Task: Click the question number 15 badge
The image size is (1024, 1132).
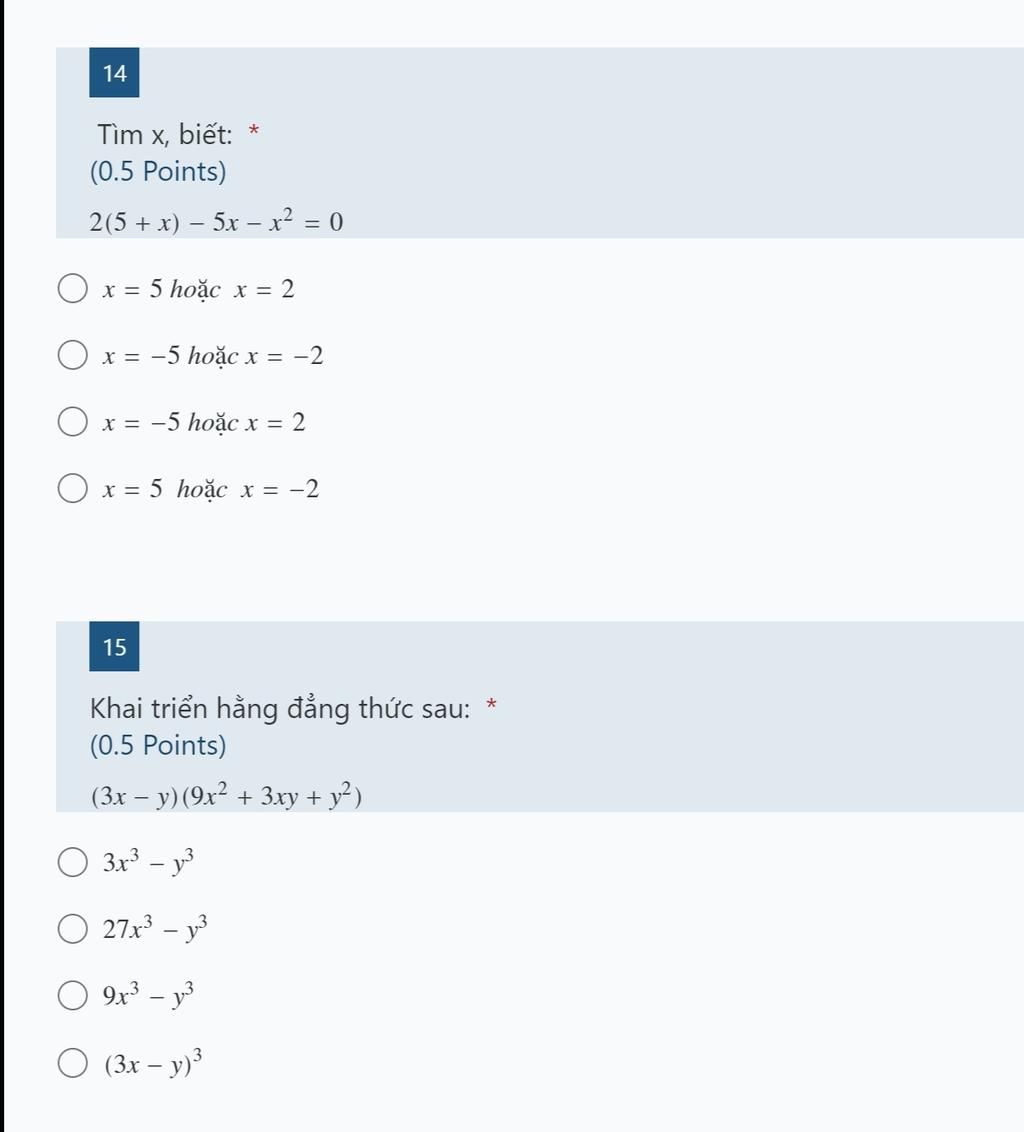Action: [x=114, y=647]
